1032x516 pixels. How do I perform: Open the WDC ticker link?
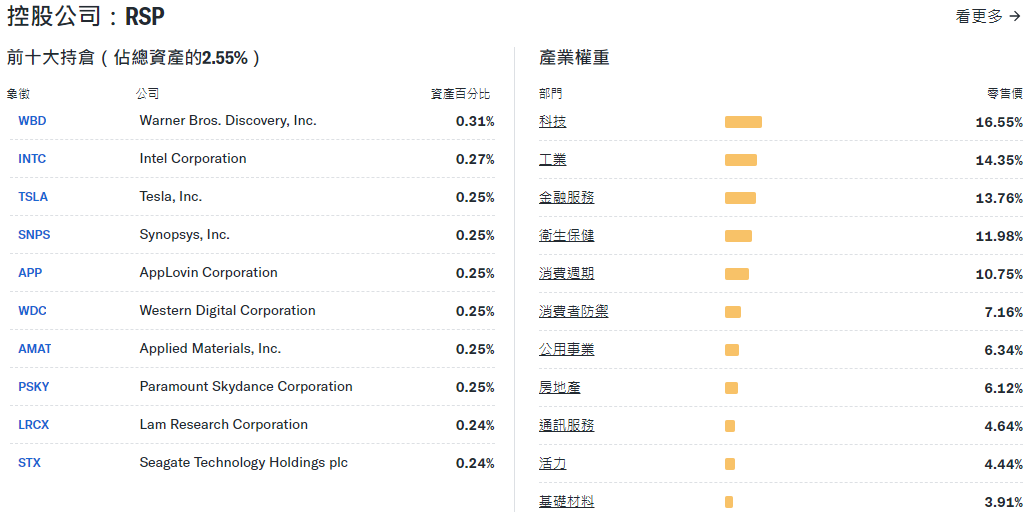click(x=32, y=311)
